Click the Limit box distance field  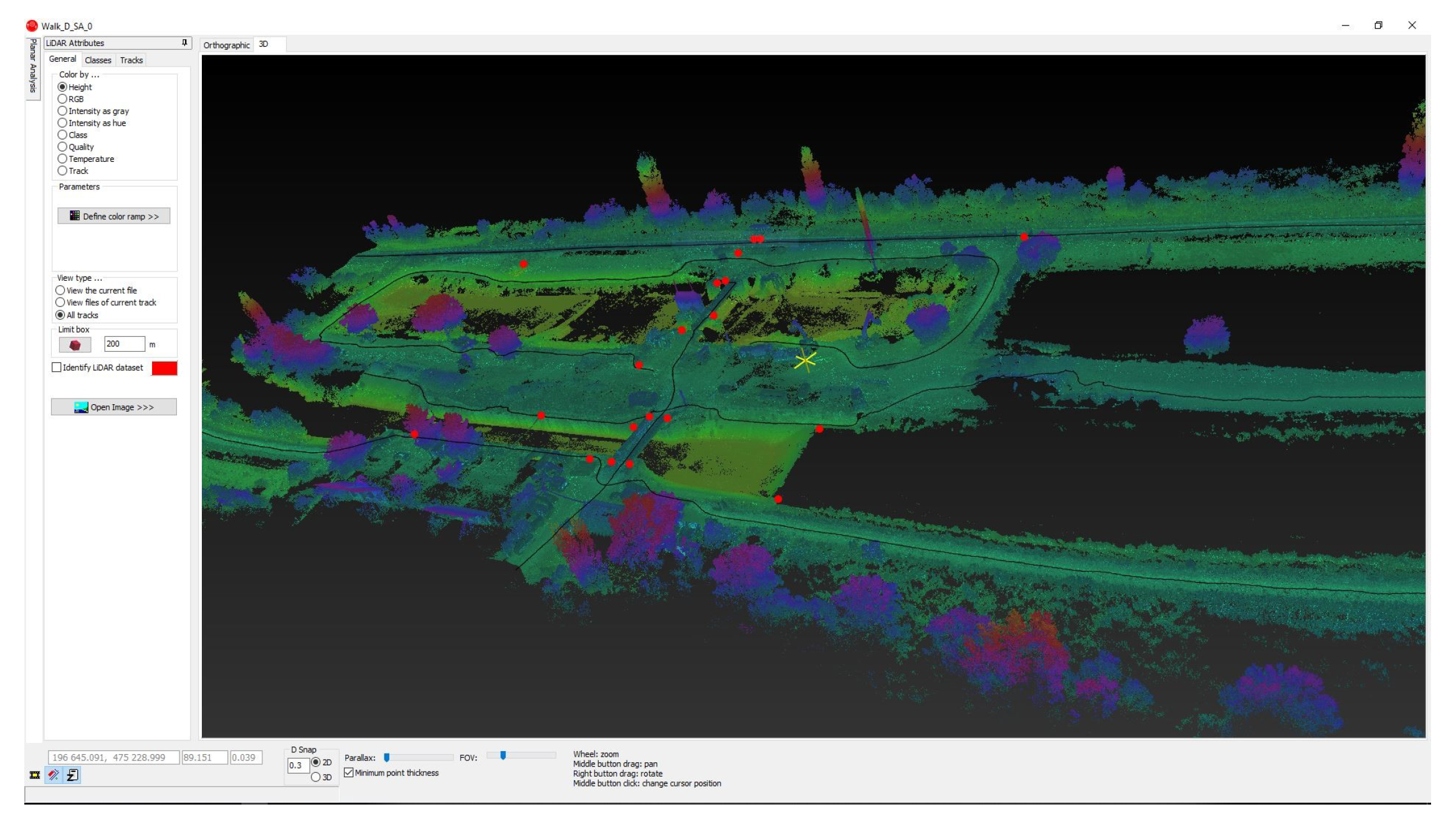pos(125,344)
